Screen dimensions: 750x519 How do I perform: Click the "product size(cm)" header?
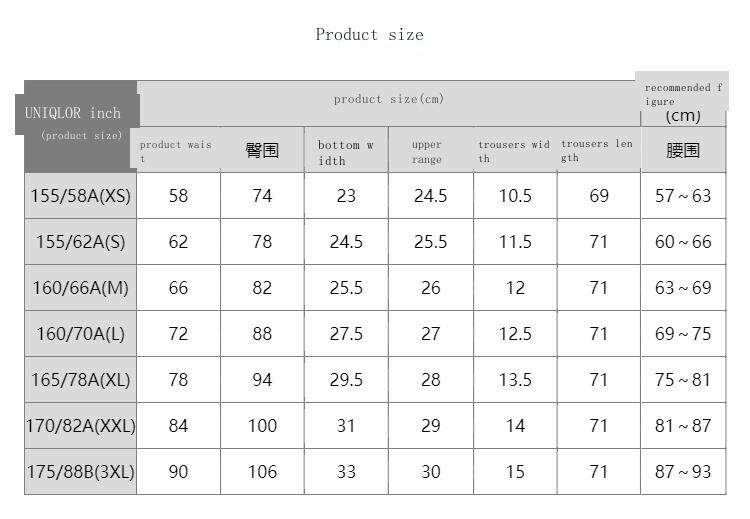[388, 99]
